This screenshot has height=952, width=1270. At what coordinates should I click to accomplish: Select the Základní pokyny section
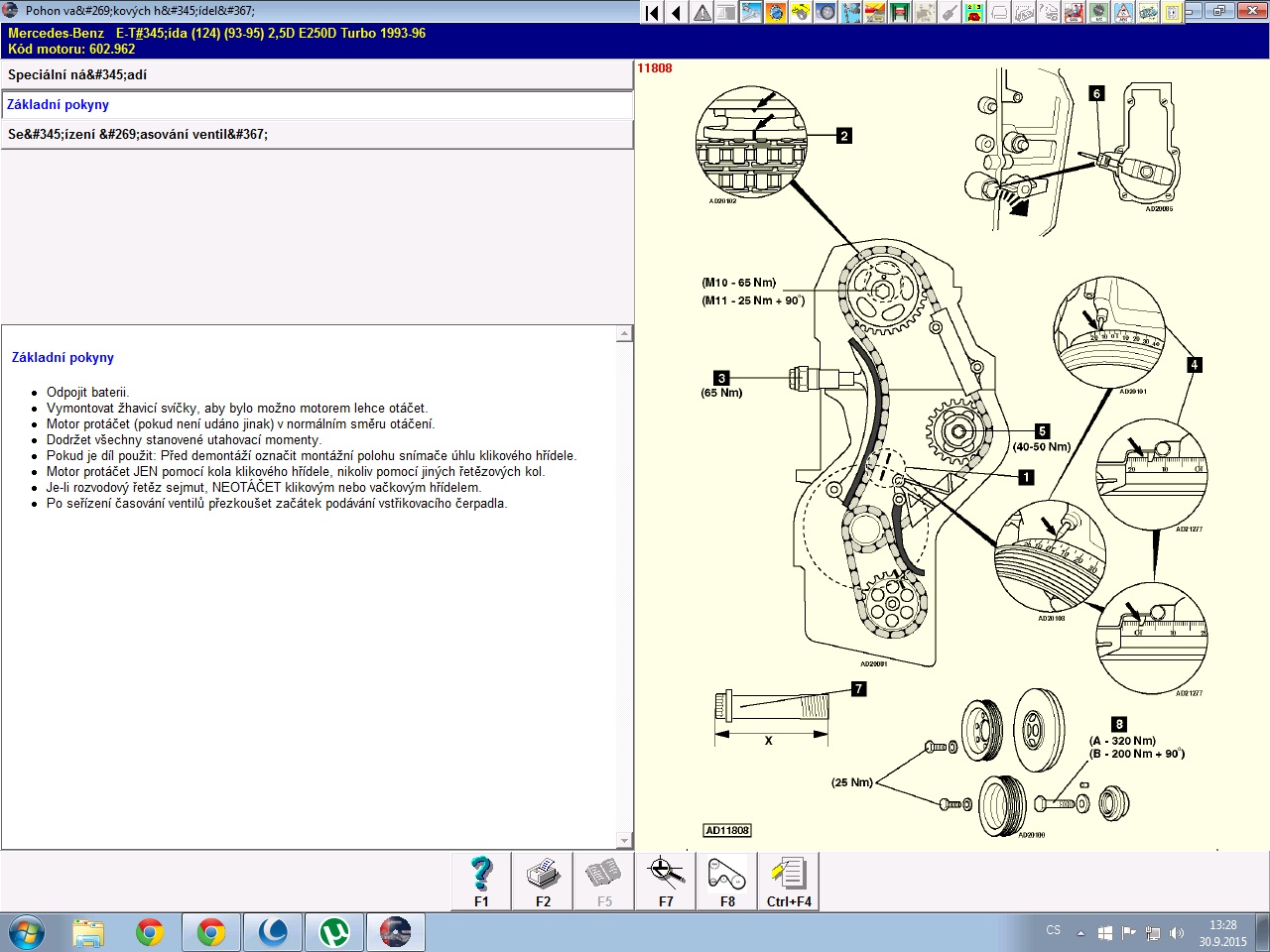point(317,105)
